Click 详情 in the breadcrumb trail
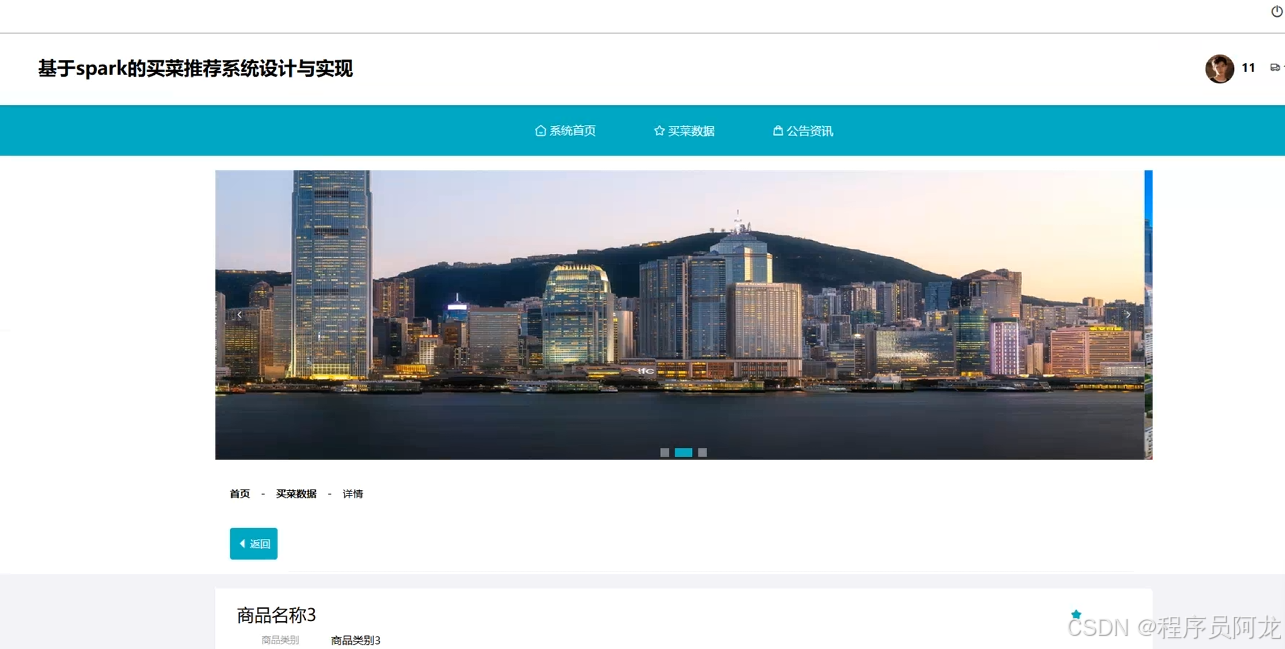1285x649 pixels. click(352, 493)
